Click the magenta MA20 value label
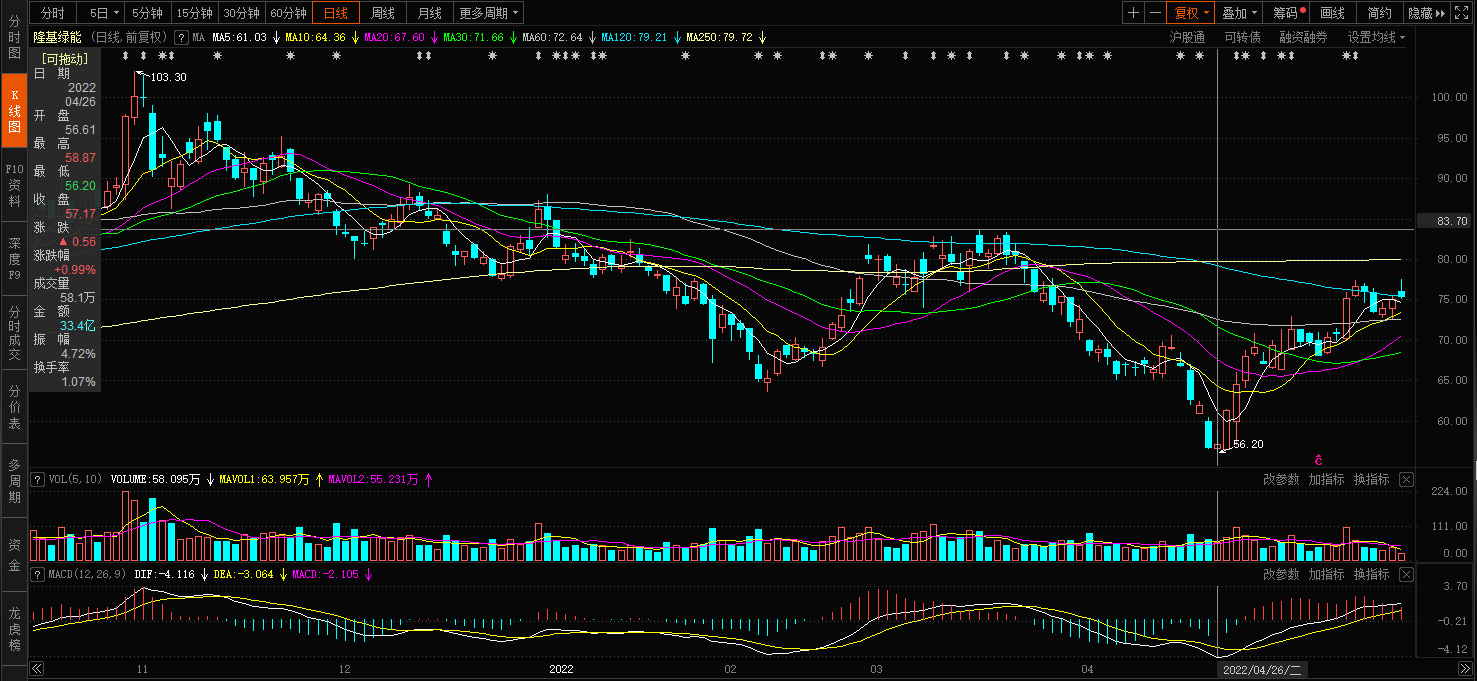This screenshot has height=681, width=1477. click(394, 37)
